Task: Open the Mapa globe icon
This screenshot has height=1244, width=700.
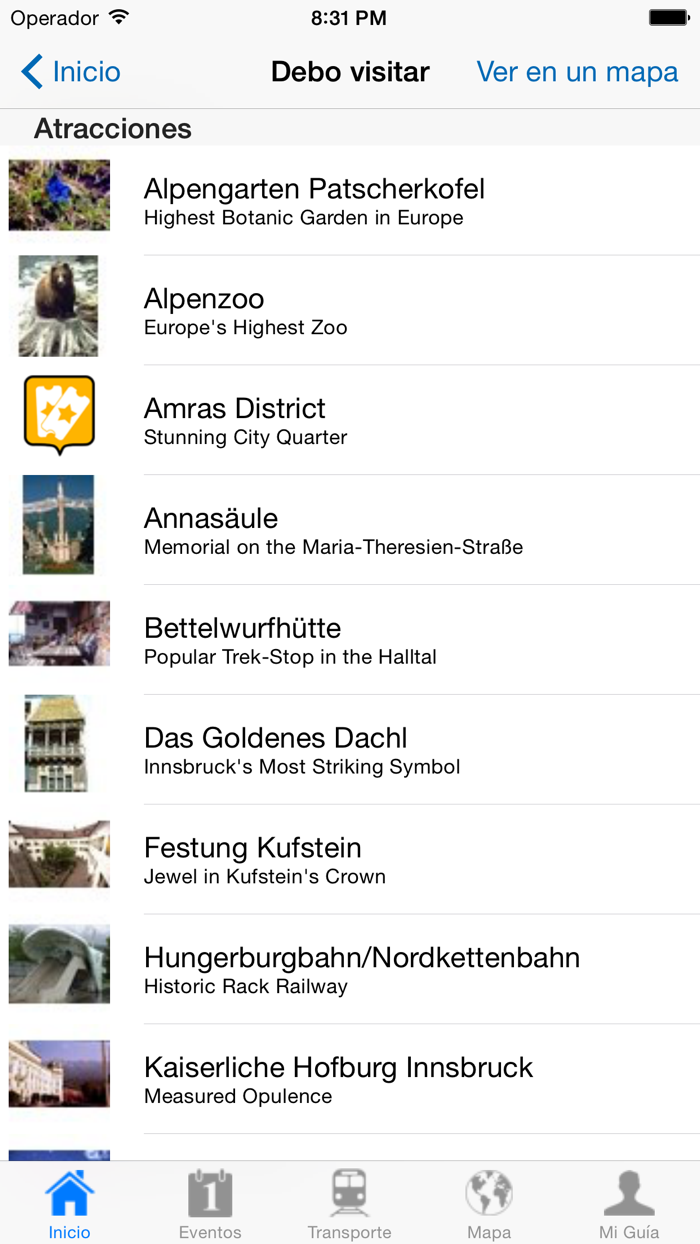Action: pyautogui.click(x=489, y=1190)
